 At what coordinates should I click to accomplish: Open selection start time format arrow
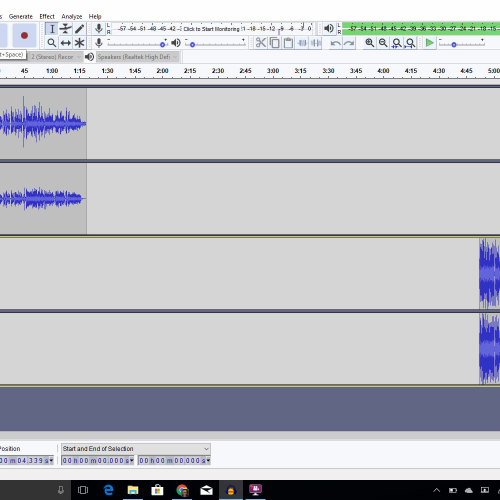(132, 460)
